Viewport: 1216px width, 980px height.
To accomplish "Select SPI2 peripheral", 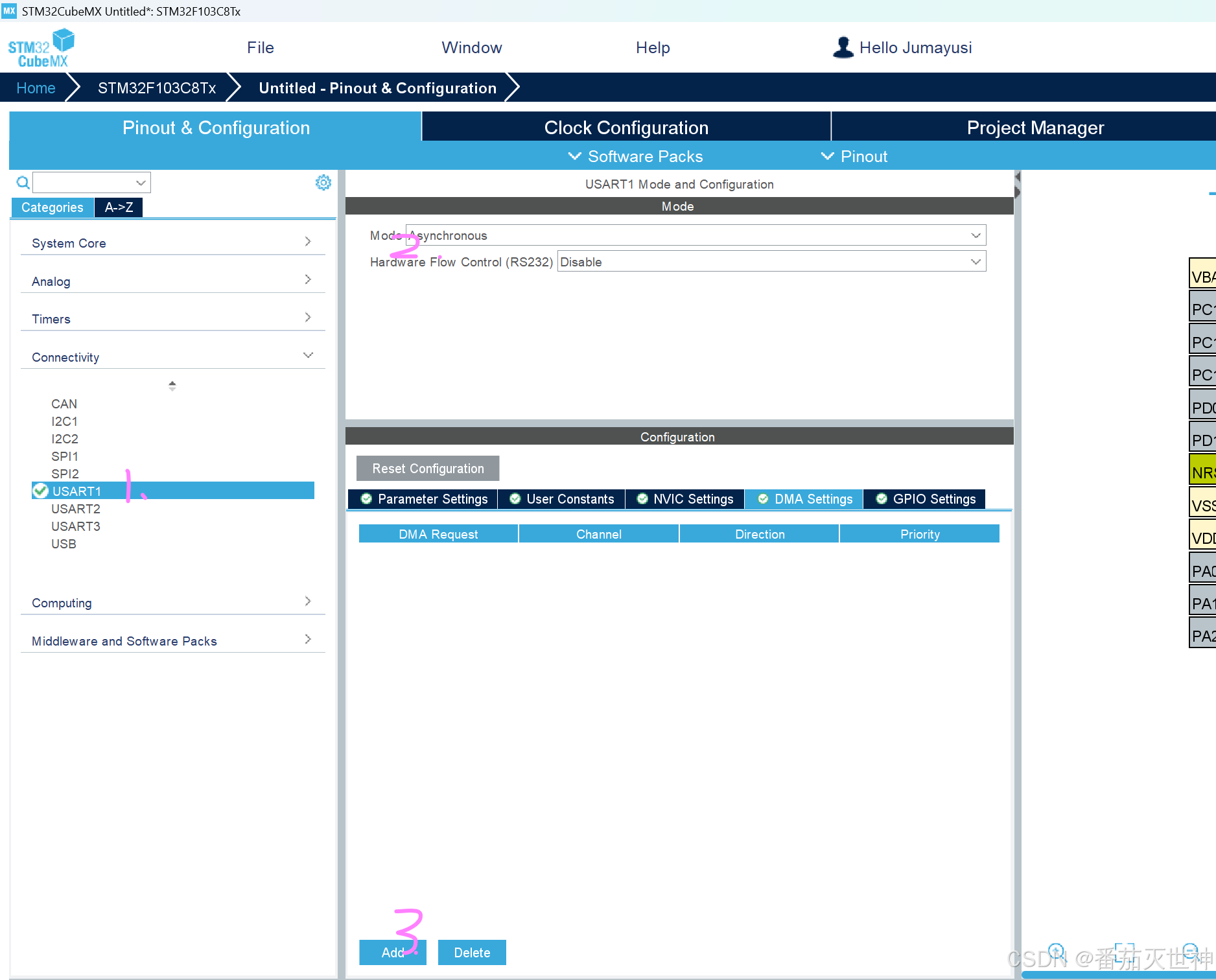I will tap(65, 473).
